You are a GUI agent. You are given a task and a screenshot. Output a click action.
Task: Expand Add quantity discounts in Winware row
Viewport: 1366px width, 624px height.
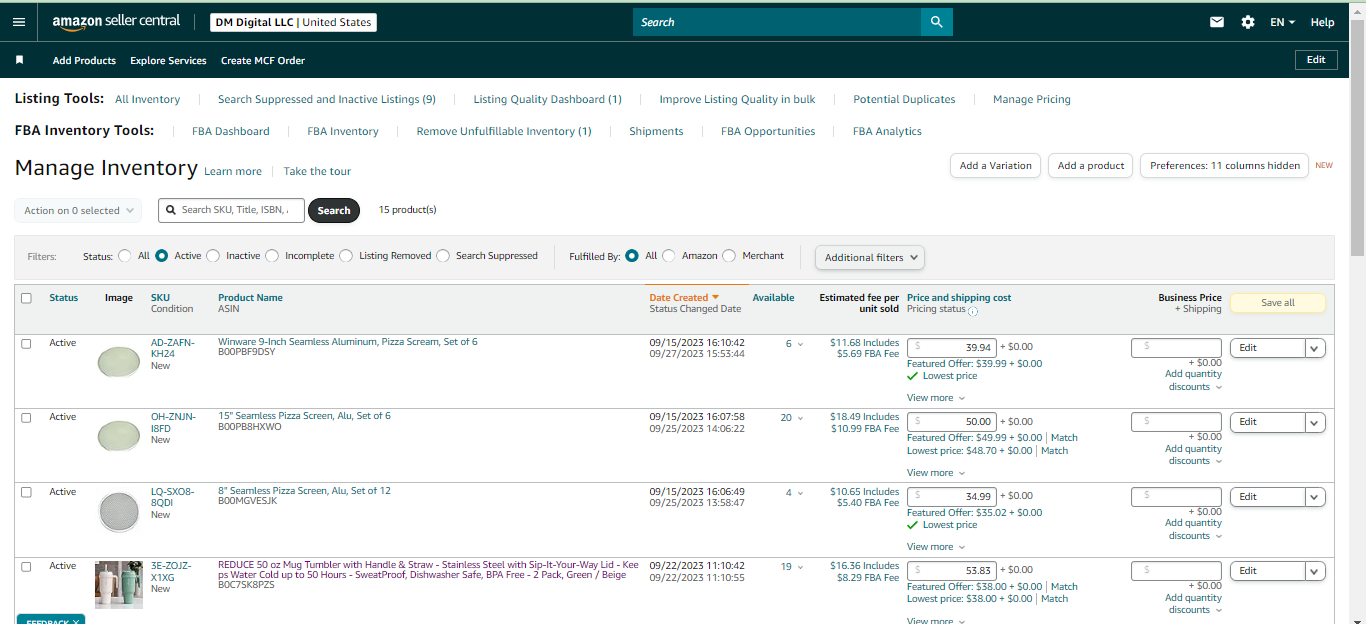pos(1193,380)
